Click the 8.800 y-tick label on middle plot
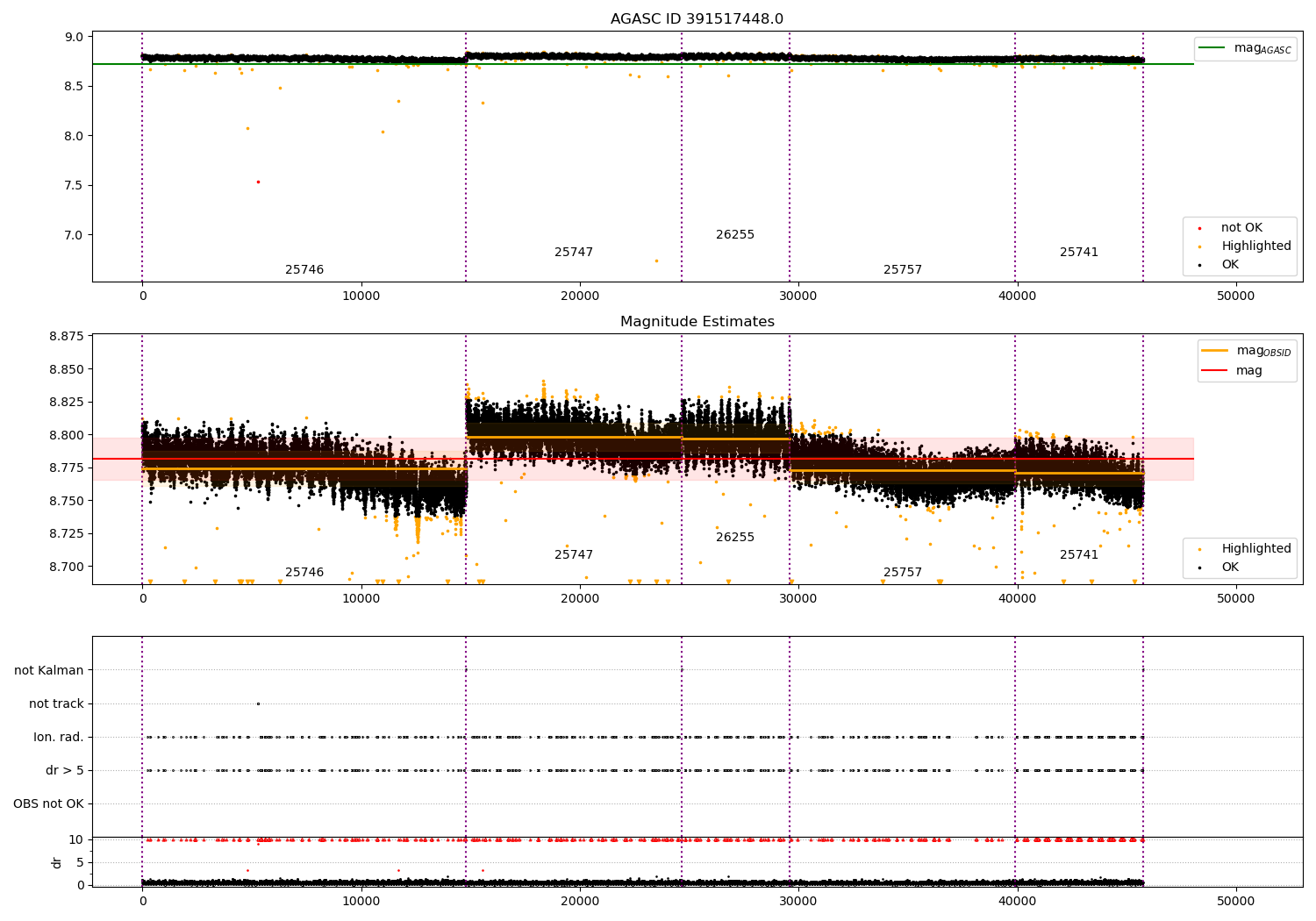Image resolution: width=1316 pixels, height=921 pixels. [x=67, y=435]
